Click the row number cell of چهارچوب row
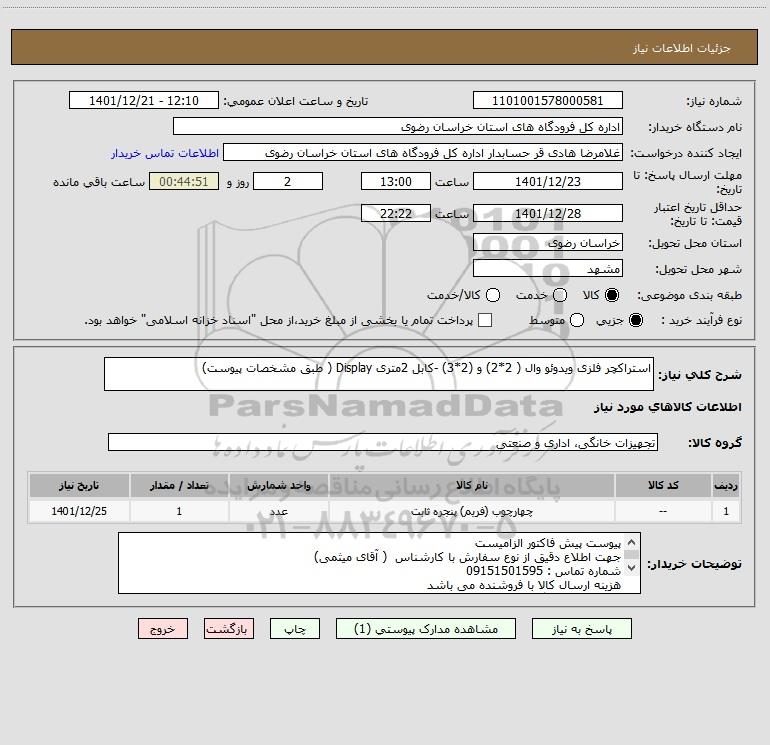Viewport: 770px width, 745px height. pyautogui.click(x=726, y=511)
